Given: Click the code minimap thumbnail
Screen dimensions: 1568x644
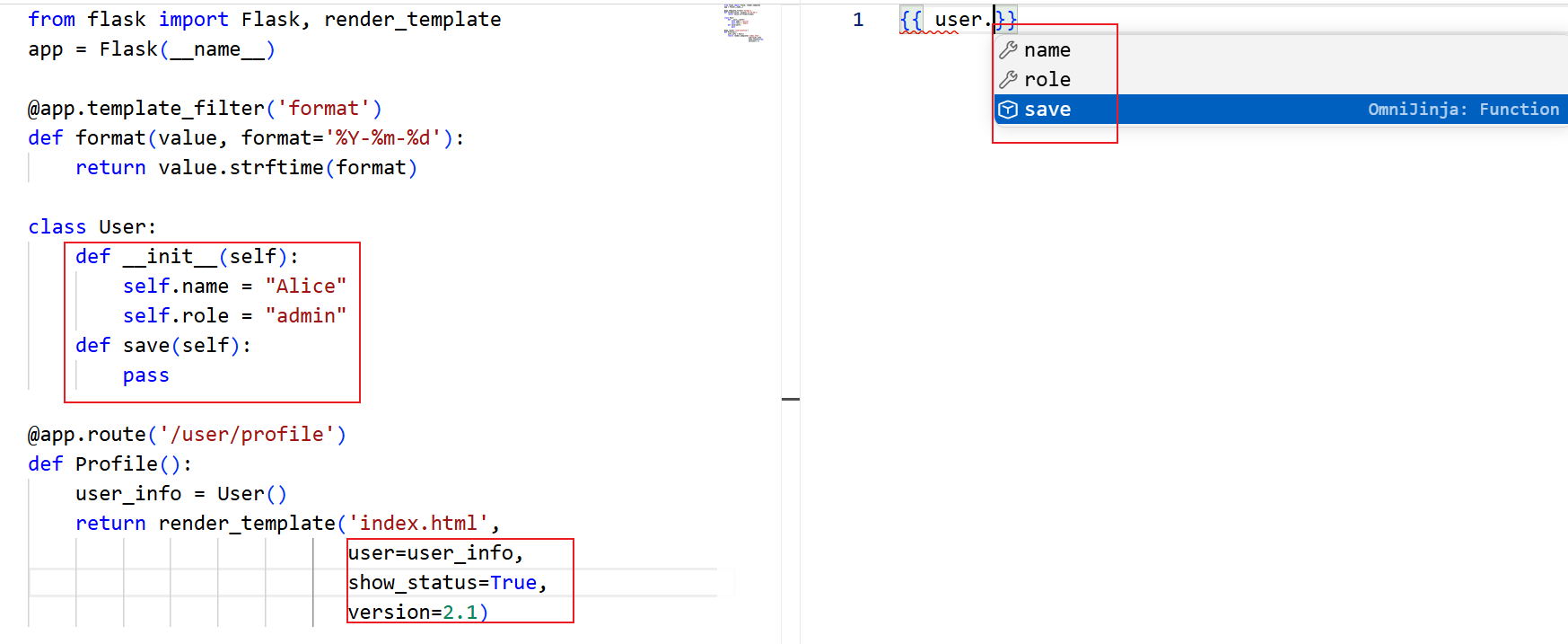Looking at the screenshot, I should [743, 22].
